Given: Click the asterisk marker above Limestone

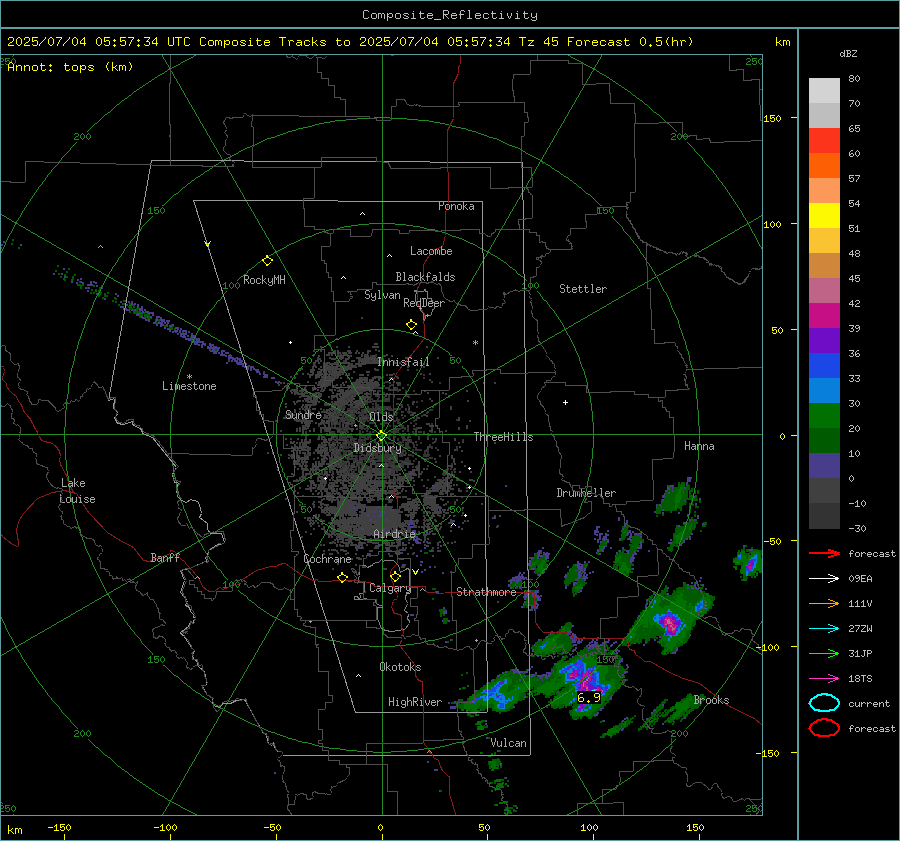Looking at the screenshot, I should (x=189, y=377).
